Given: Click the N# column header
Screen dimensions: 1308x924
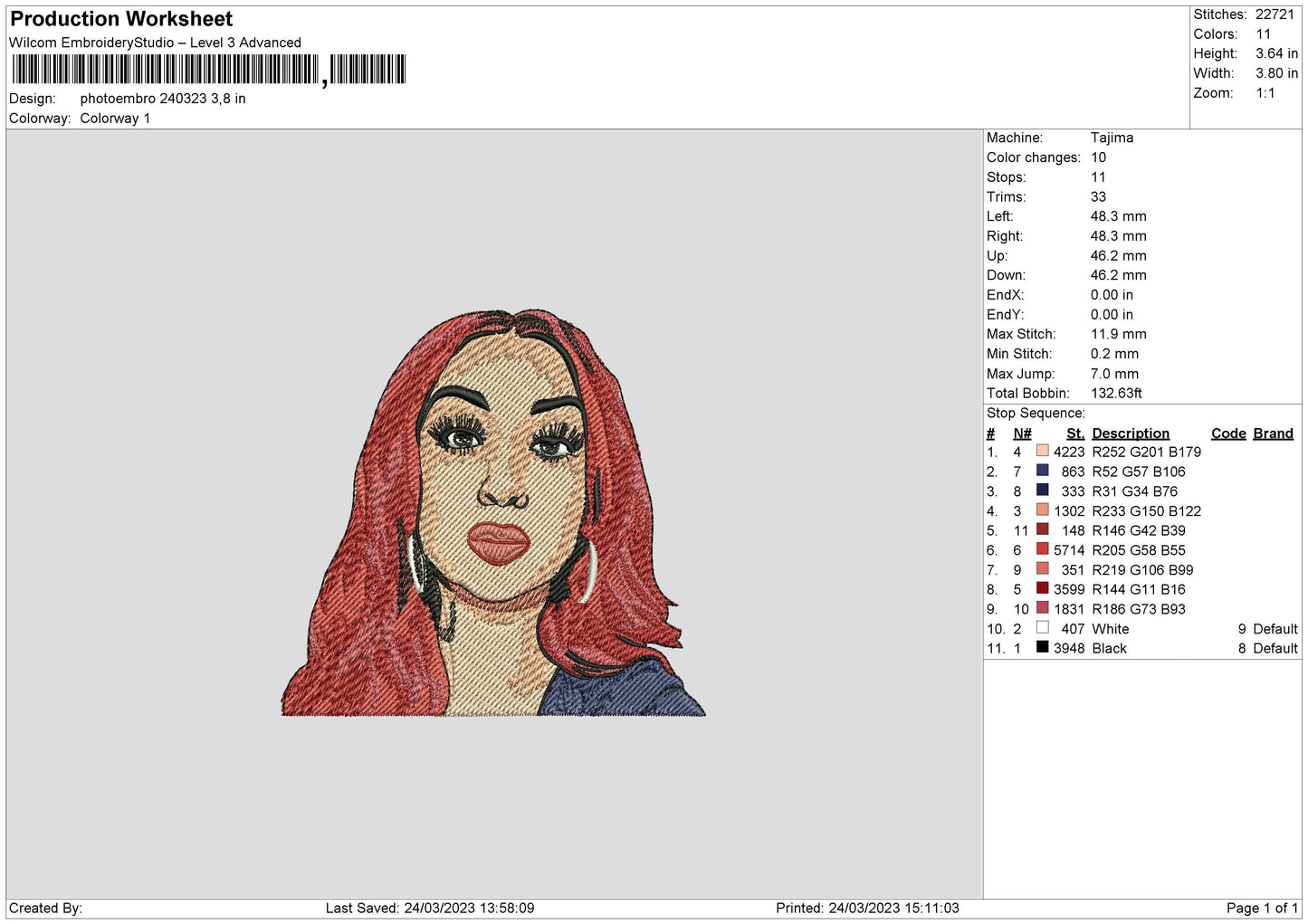Looking at the screenshot, I should point(1022,433).
